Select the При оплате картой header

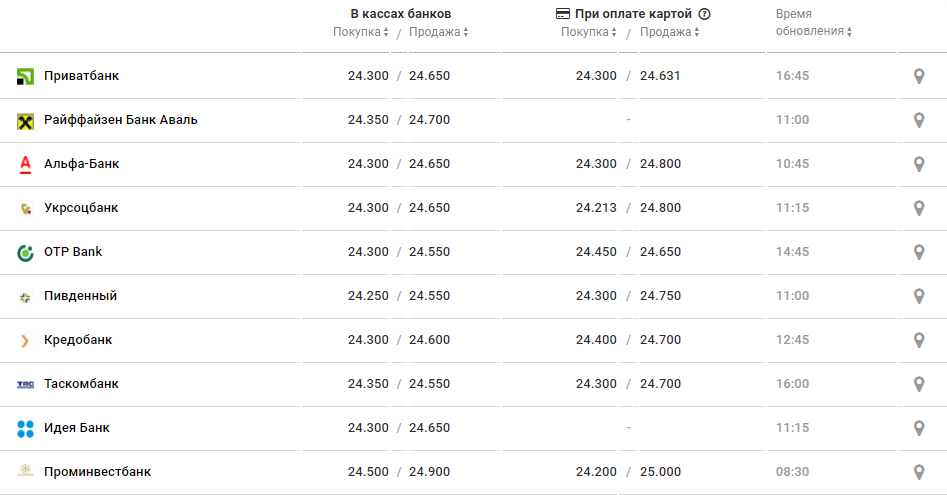pos(633,14)
